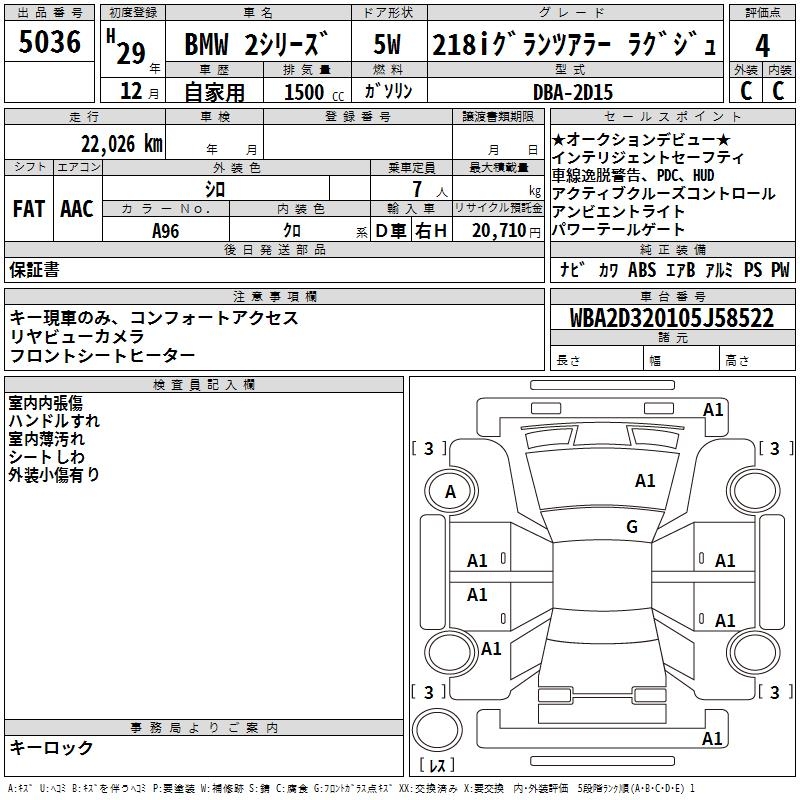Click the model code DBA-2D15
Image resolution: width=800 pixels, height=800 pixels.
(573, 92)
